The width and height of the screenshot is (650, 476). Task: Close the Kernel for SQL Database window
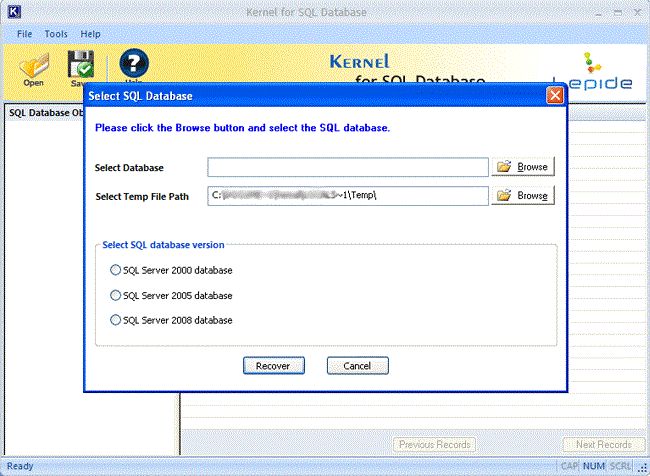(x=638, y=12)
